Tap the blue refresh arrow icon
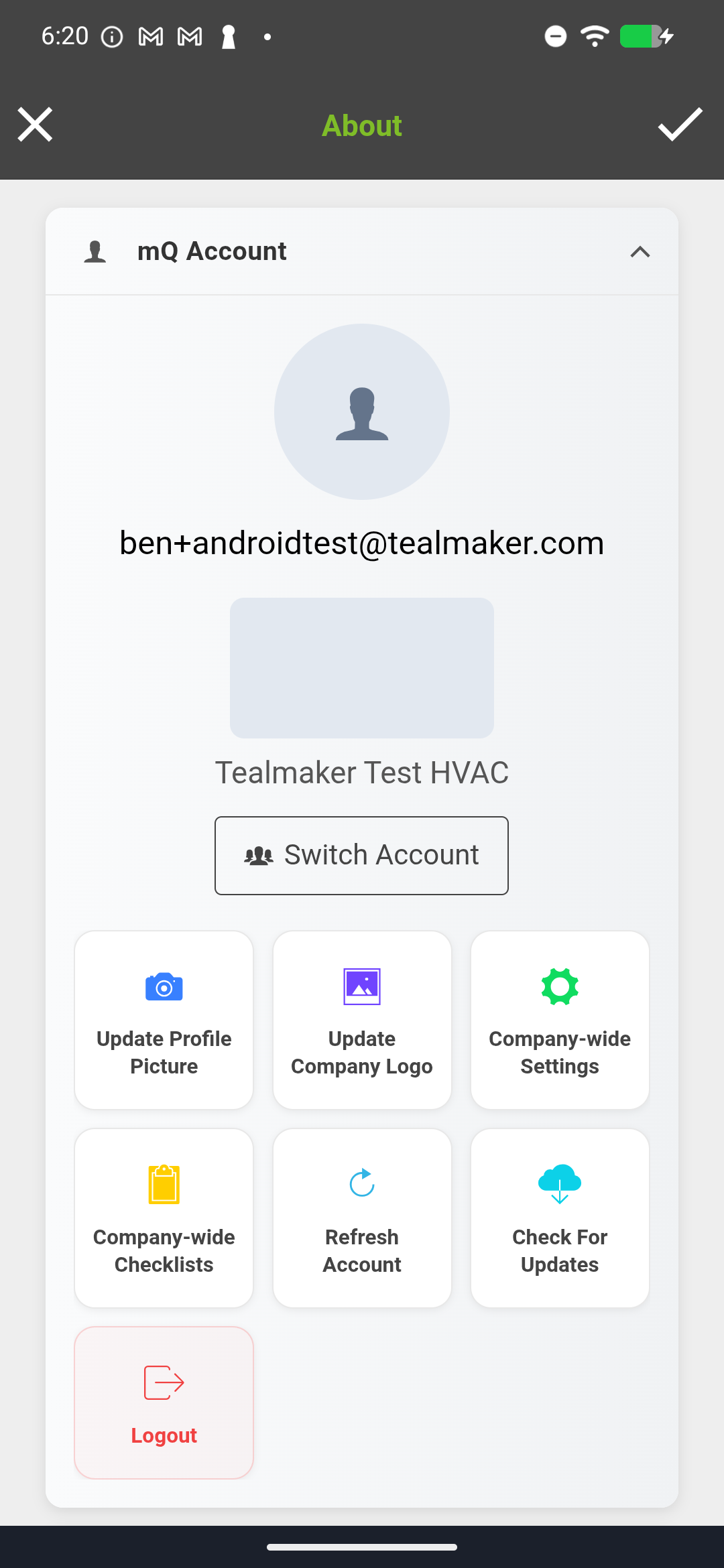 [362, 1183]
